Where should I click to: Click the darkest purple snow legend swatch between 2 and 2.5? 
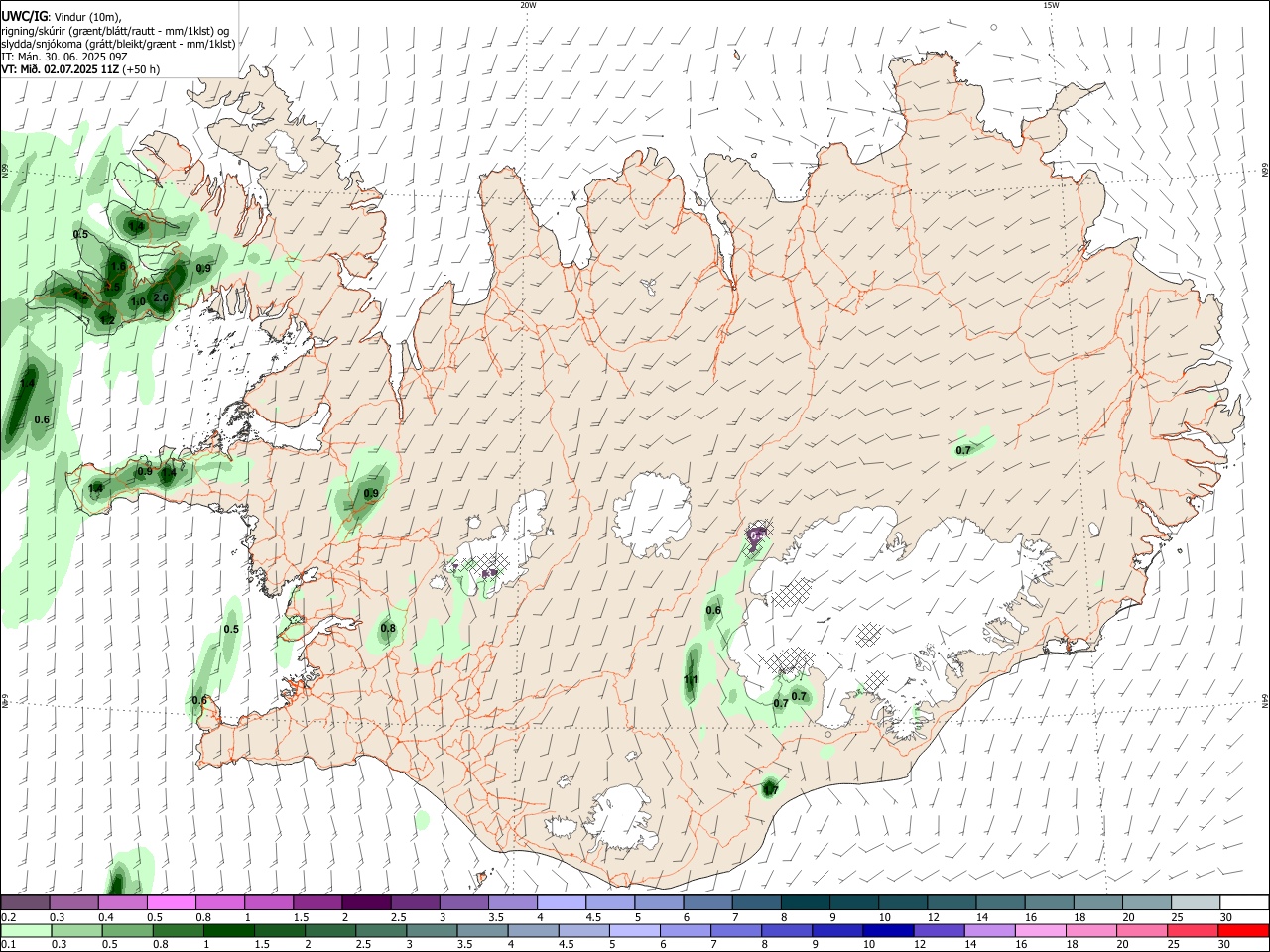(365, 902)
